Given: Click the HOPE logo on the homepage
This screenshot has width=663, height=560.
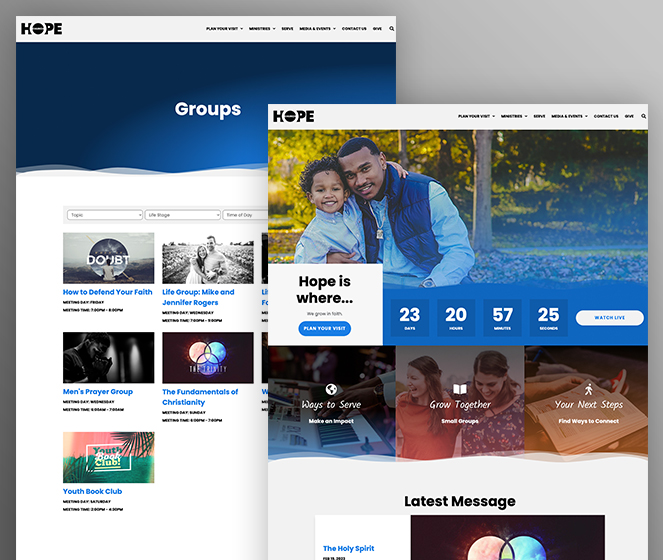Looking at the screenshot, I should coord(293,116).
